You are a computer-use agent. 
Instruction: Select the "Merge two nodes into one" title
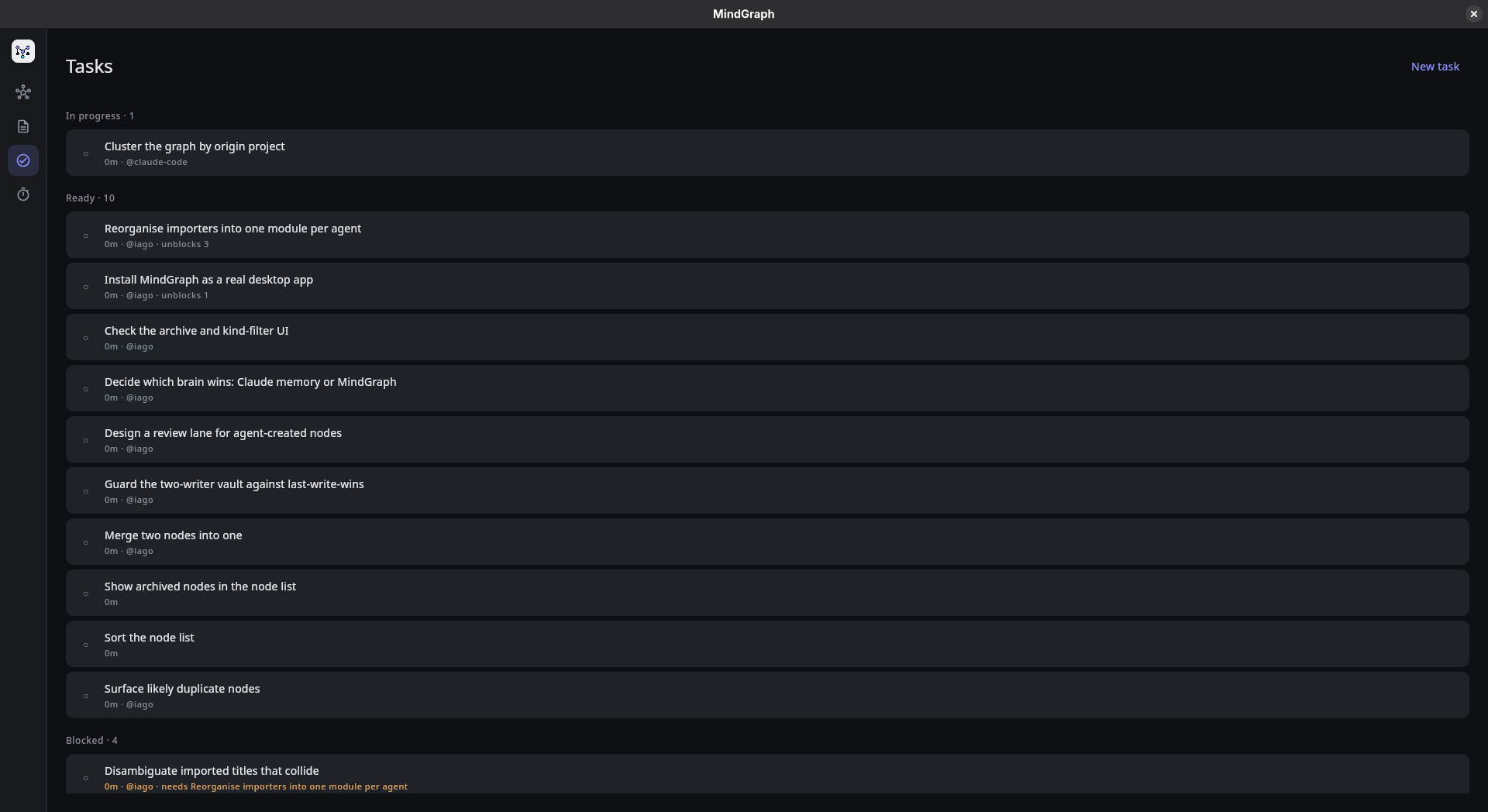tap(173, 535)
